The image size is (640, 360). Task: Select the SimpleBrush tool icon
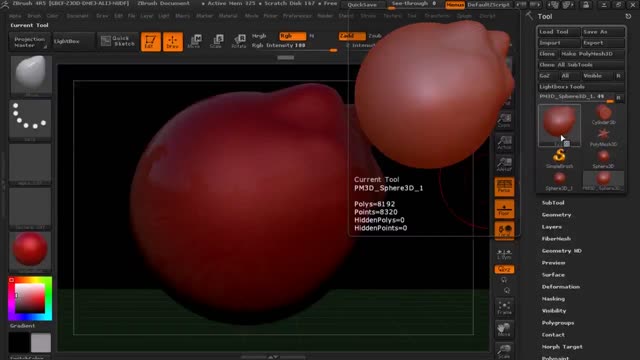559,159
